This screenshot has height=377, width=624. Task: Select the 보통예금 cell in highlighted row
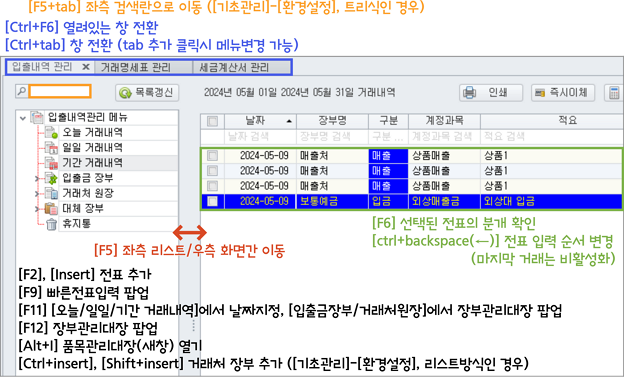(x=332, y=201)
